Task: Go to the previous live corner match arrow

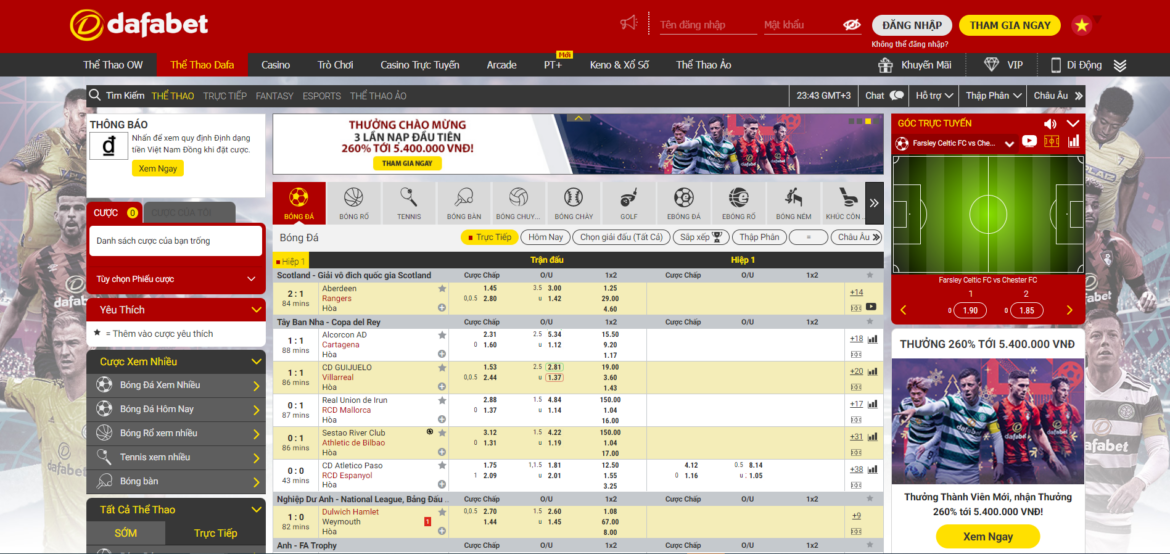Action: point(903,311)
